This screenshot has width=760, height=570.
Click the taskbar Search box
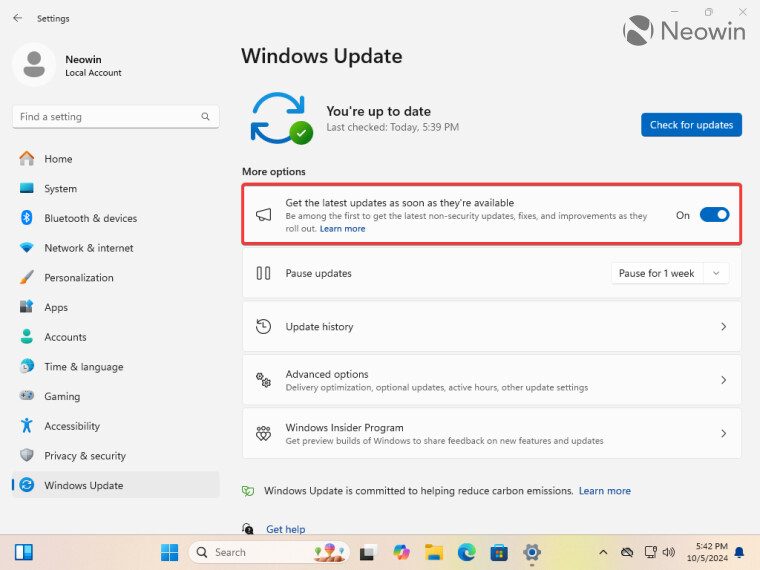click(269, 552)
